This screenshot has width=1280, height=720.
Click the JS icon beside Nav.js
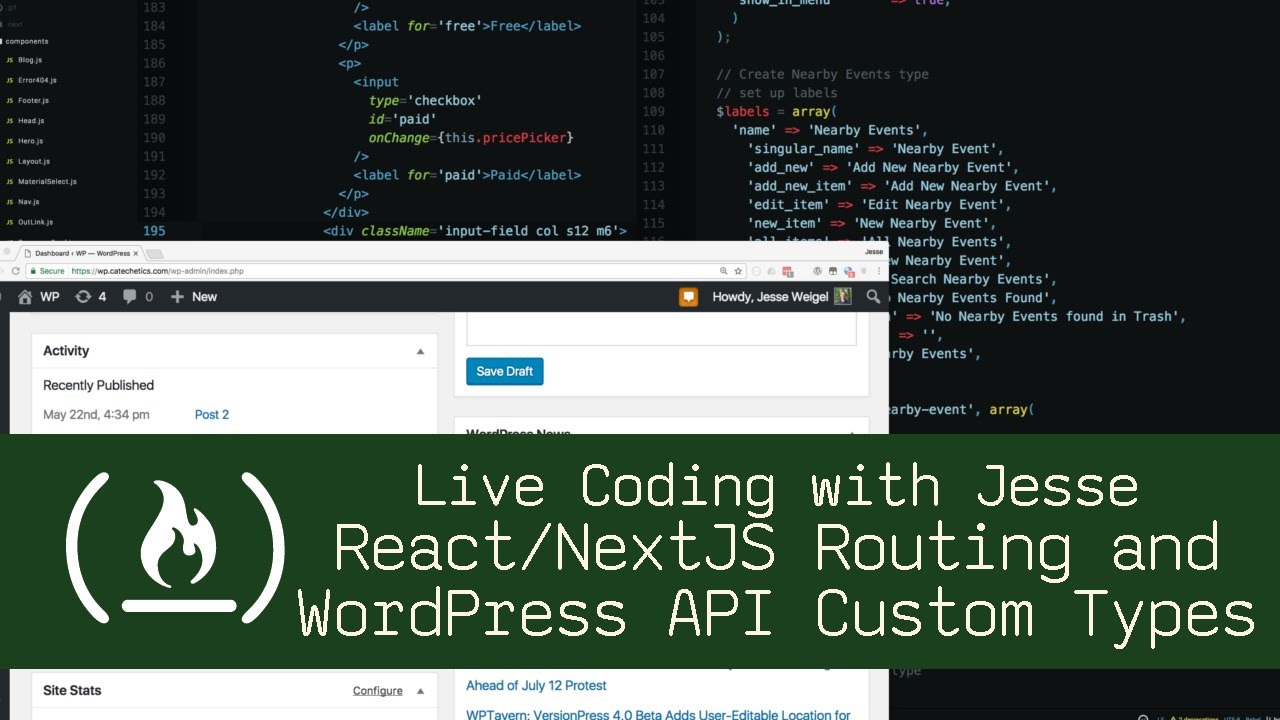pos(9,202)
